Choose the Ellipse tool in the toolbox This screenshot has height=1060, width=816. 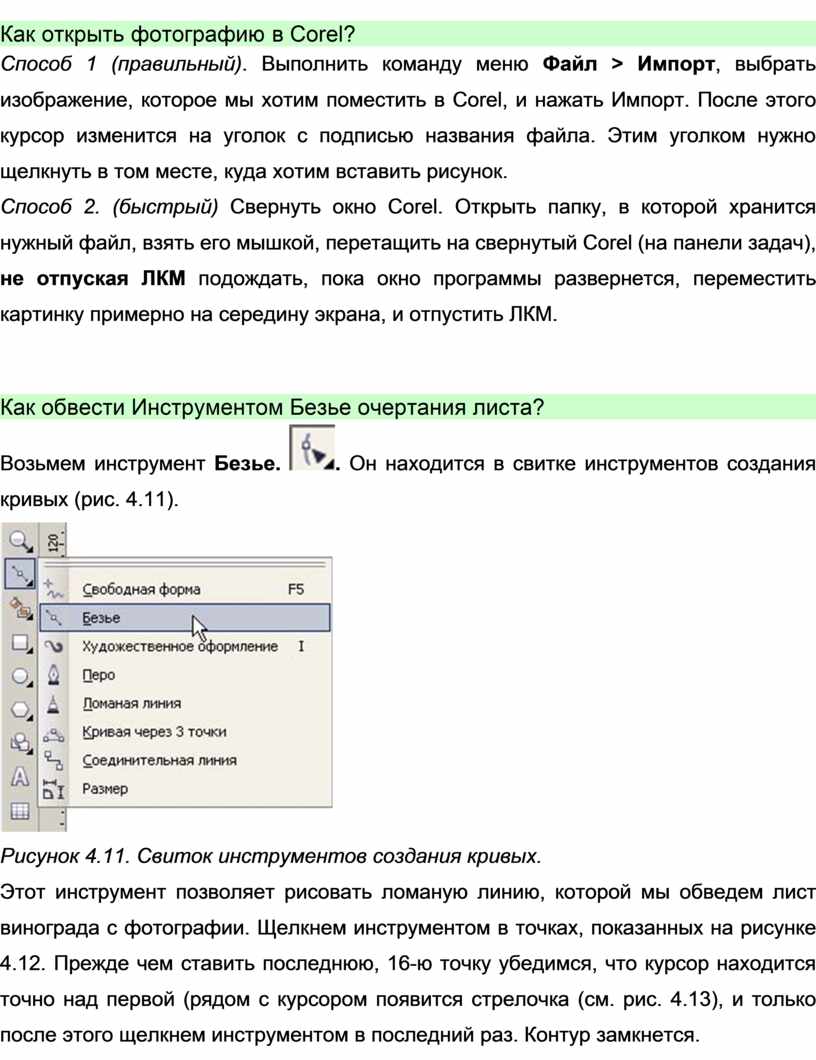[x=20, y=676]
